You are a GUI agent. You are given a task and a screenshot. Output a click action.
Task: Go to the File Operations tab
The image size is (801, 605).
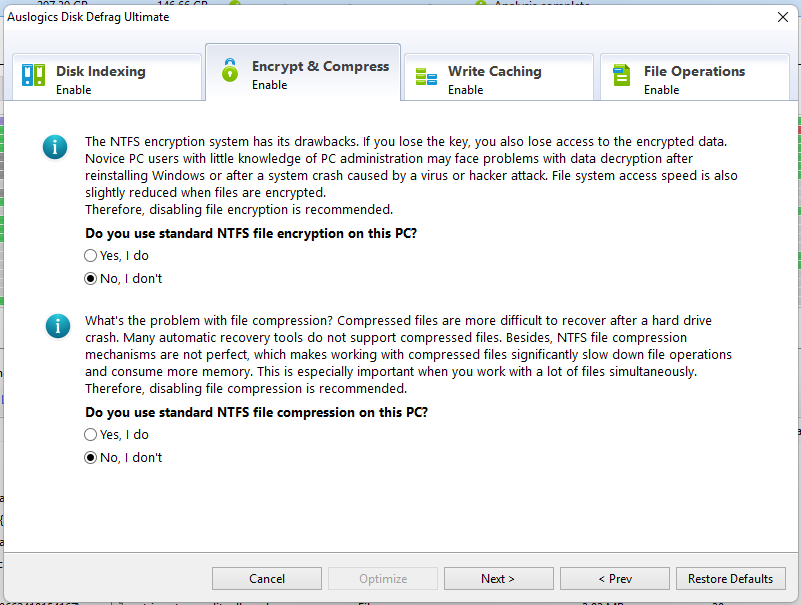coord(695,79)
